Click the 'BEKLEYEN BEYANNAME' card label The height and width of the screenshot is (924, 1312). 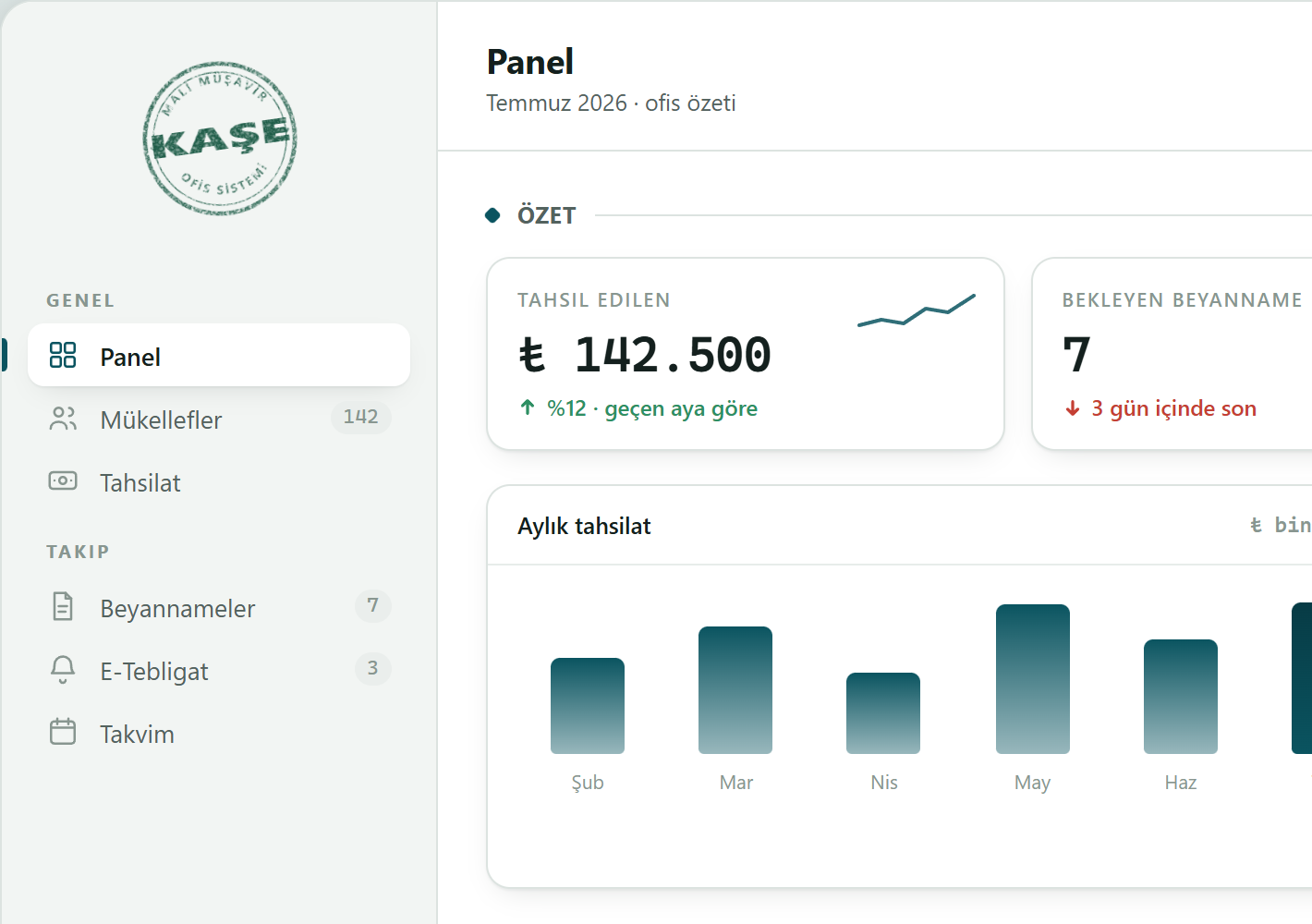1182,300
